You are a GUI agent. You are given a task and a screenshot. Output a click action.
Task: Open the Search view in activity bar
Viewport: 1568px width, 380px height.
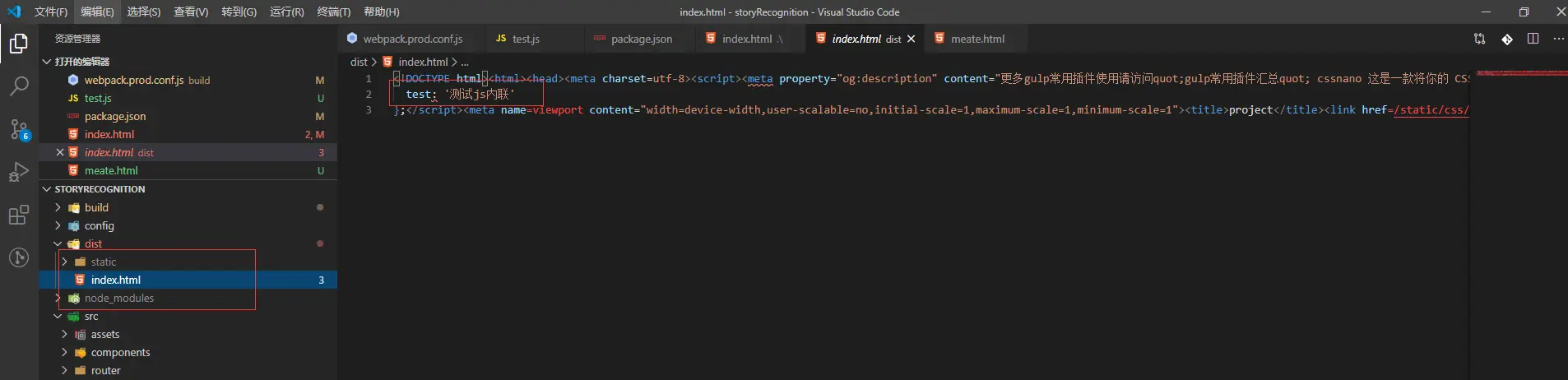(x=19, y=86)
